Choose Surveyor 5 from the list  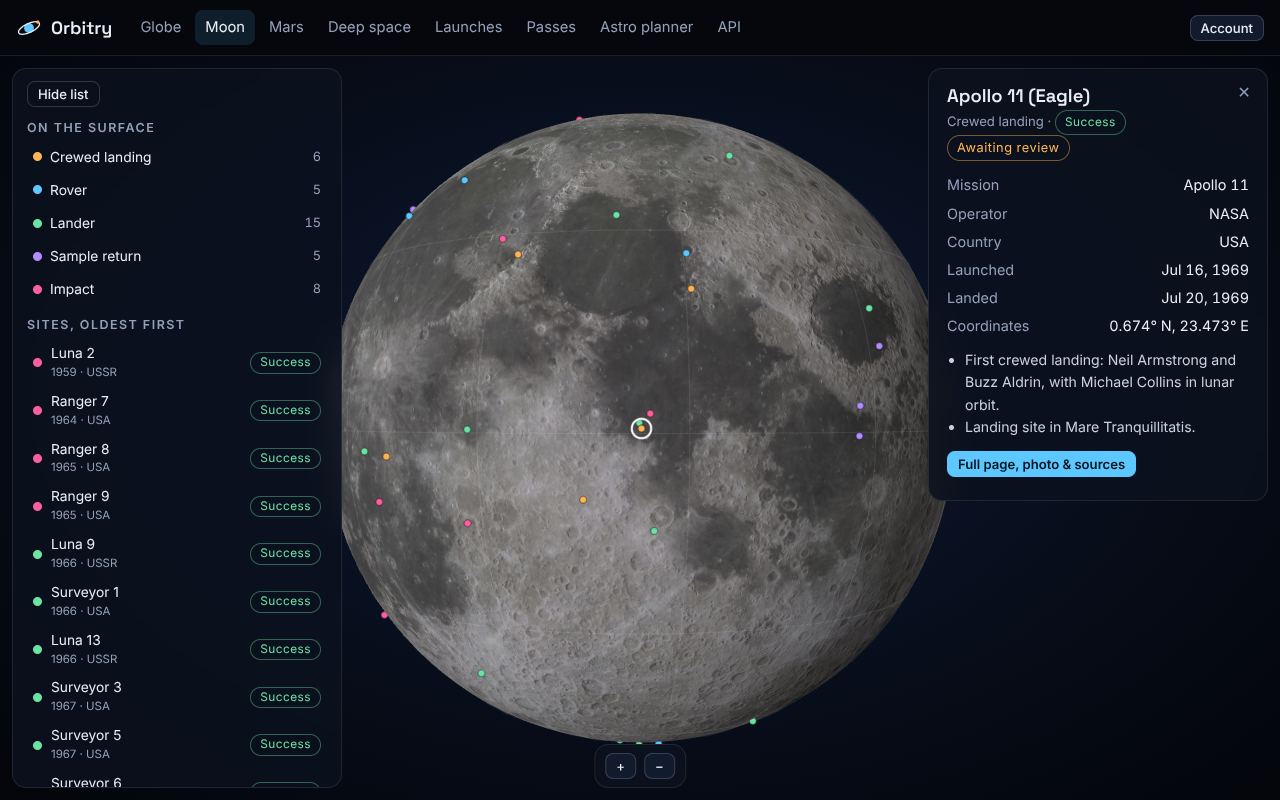click(177, 744)
